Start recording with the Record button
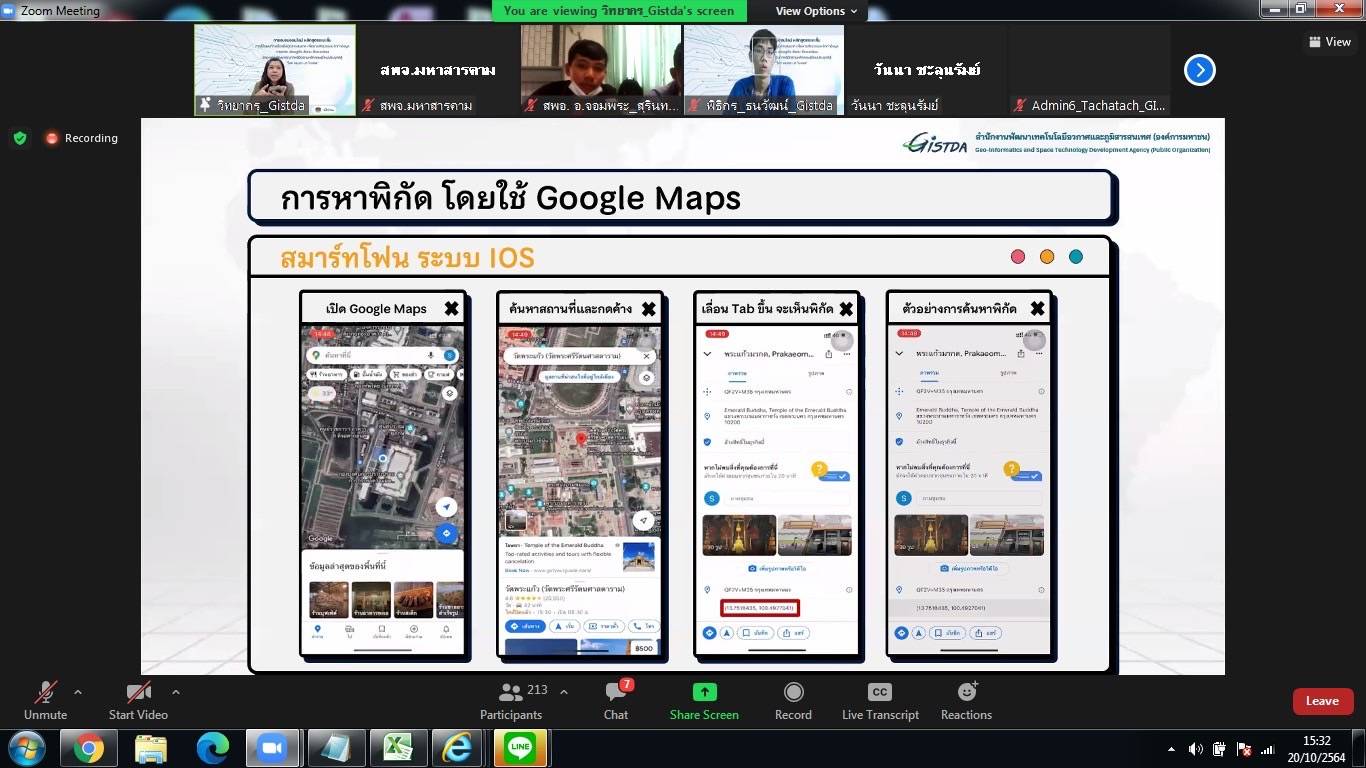The height and width of the screenshot is (768, 1366). coord(793,700)
